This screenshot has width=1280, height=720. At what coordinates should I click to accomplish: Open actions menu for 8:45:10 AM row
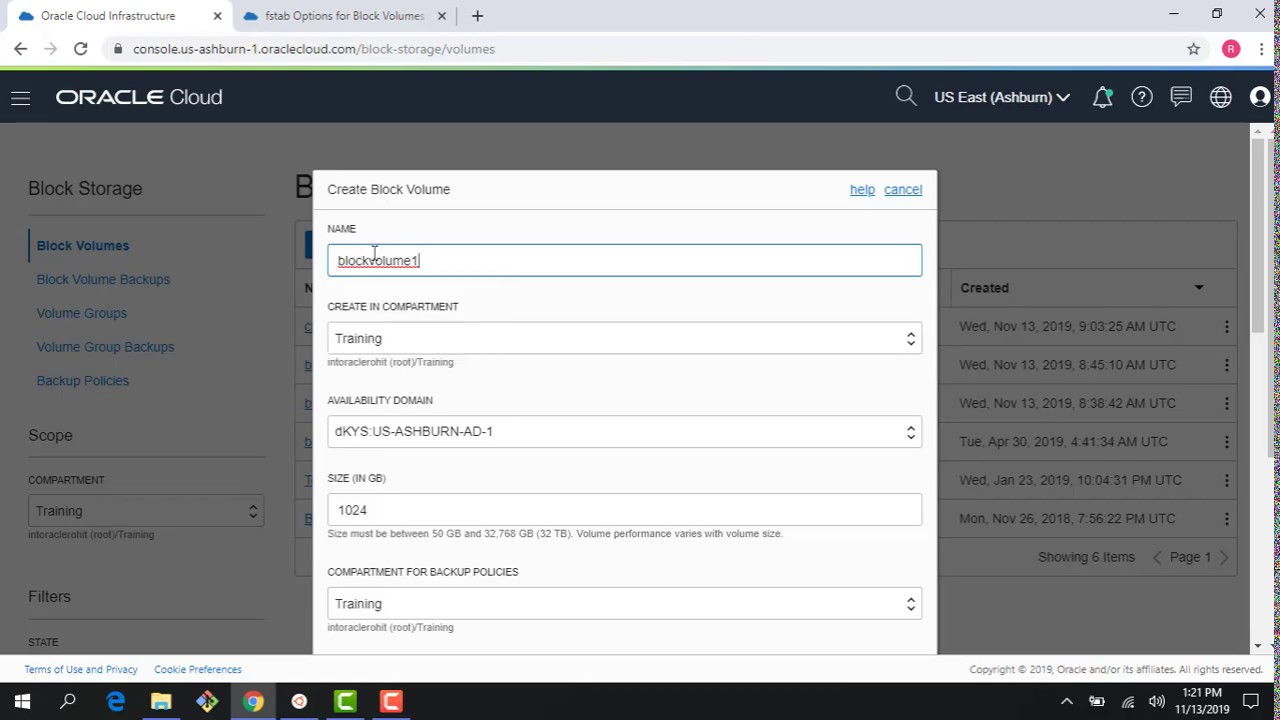point(1226,365)
